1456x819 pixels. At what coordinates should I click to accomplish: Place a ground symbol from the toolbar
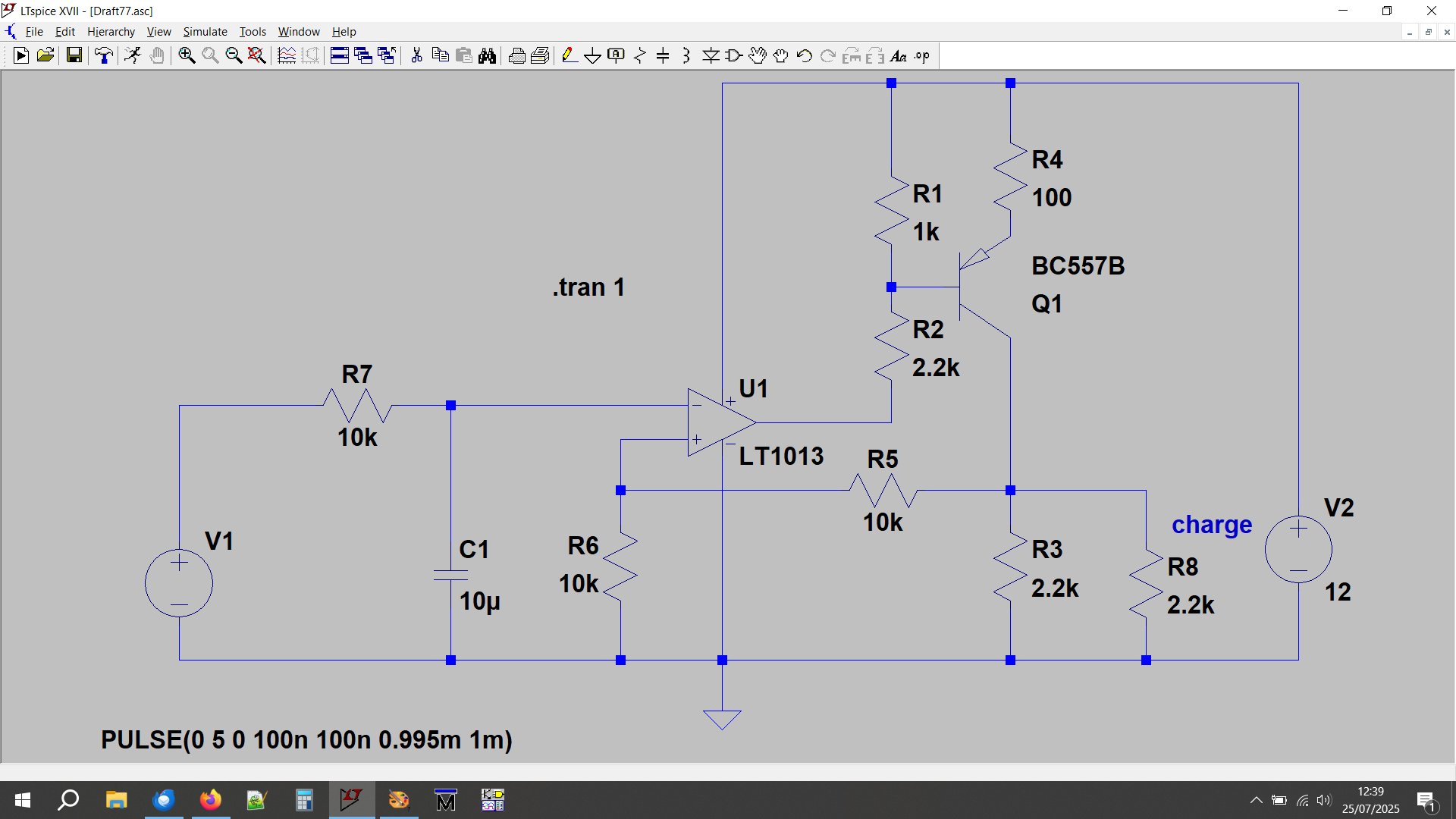(x=592, y=55)
